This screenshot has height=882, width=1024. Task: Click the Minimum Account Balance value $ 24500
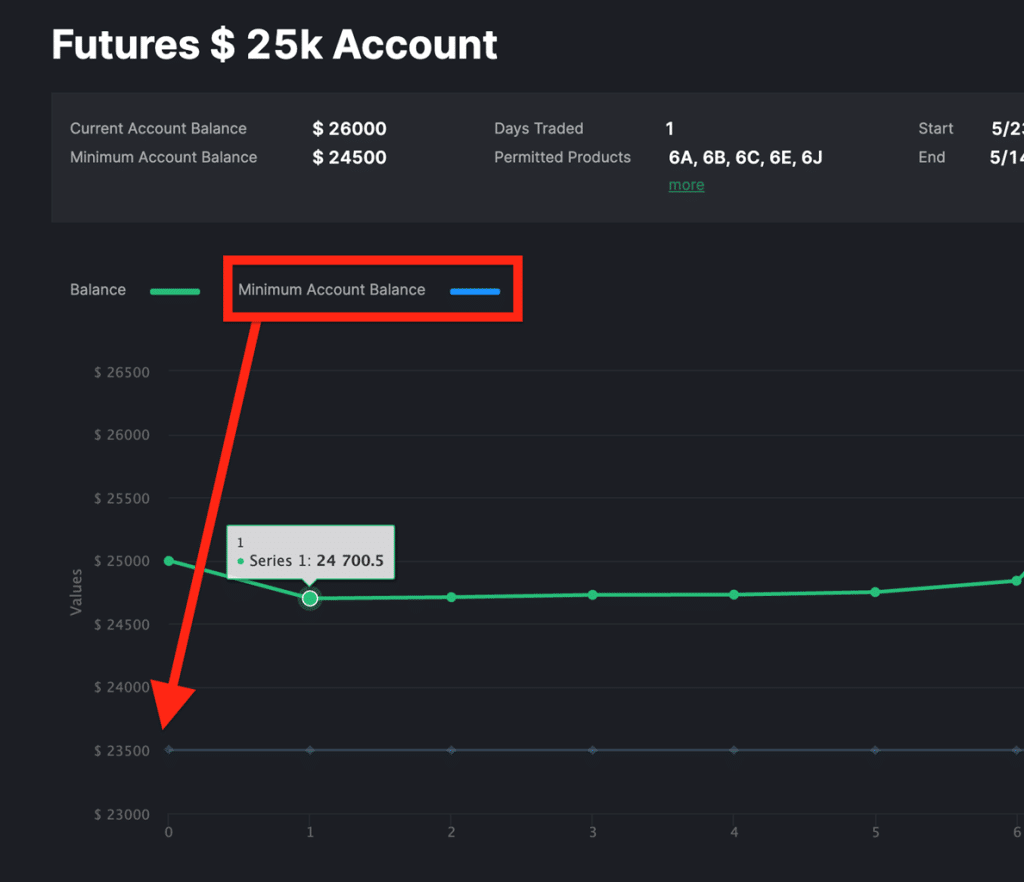click(349, 158)
